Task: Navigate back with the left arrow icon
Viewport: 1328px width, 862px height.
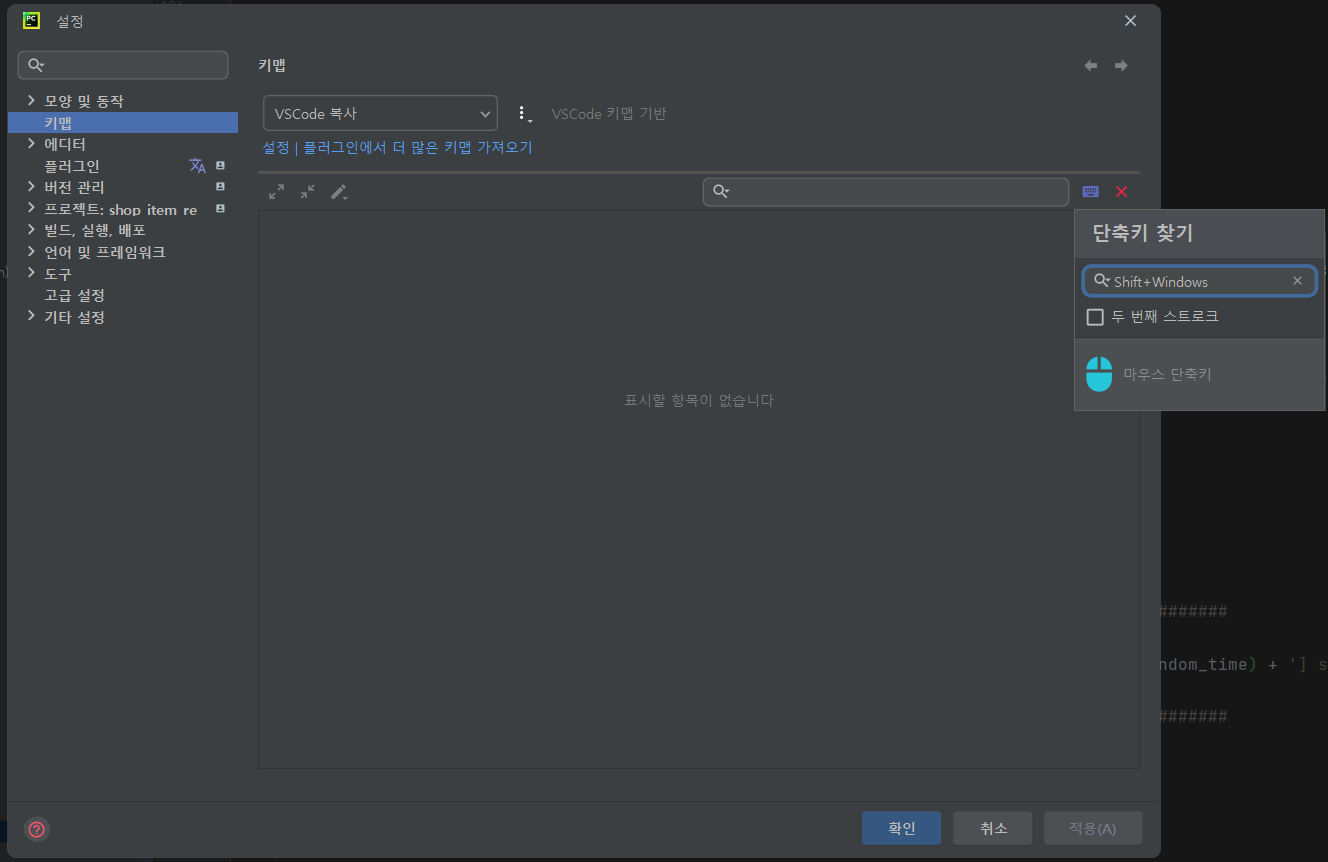Action: (1091, 66)
